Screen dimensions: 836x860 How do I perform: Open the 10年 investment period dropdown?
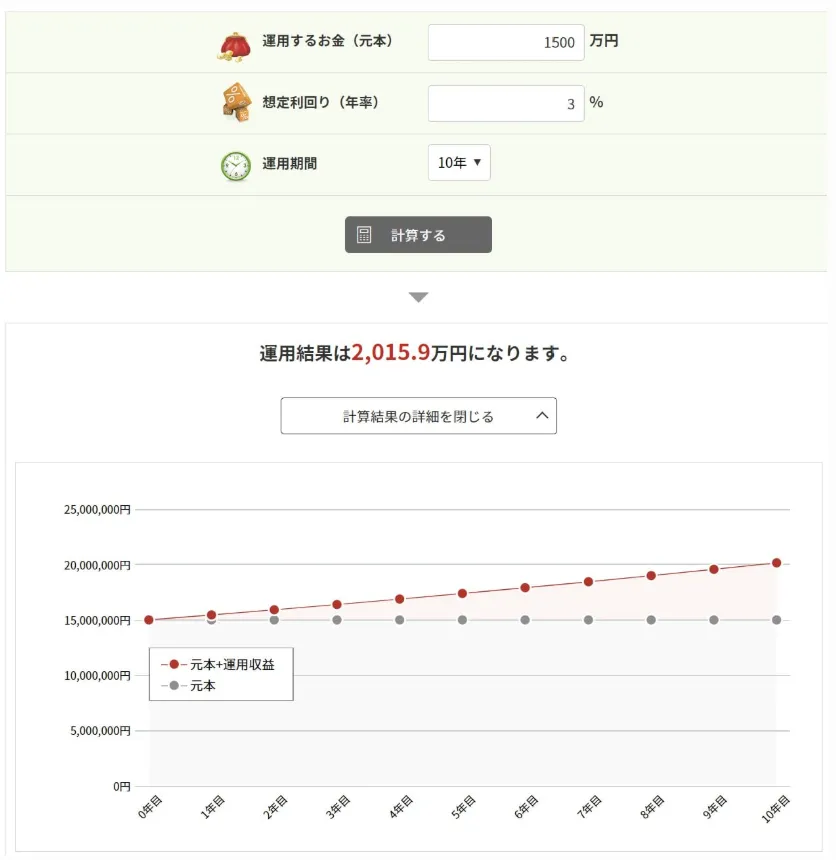tap(459, 162)
